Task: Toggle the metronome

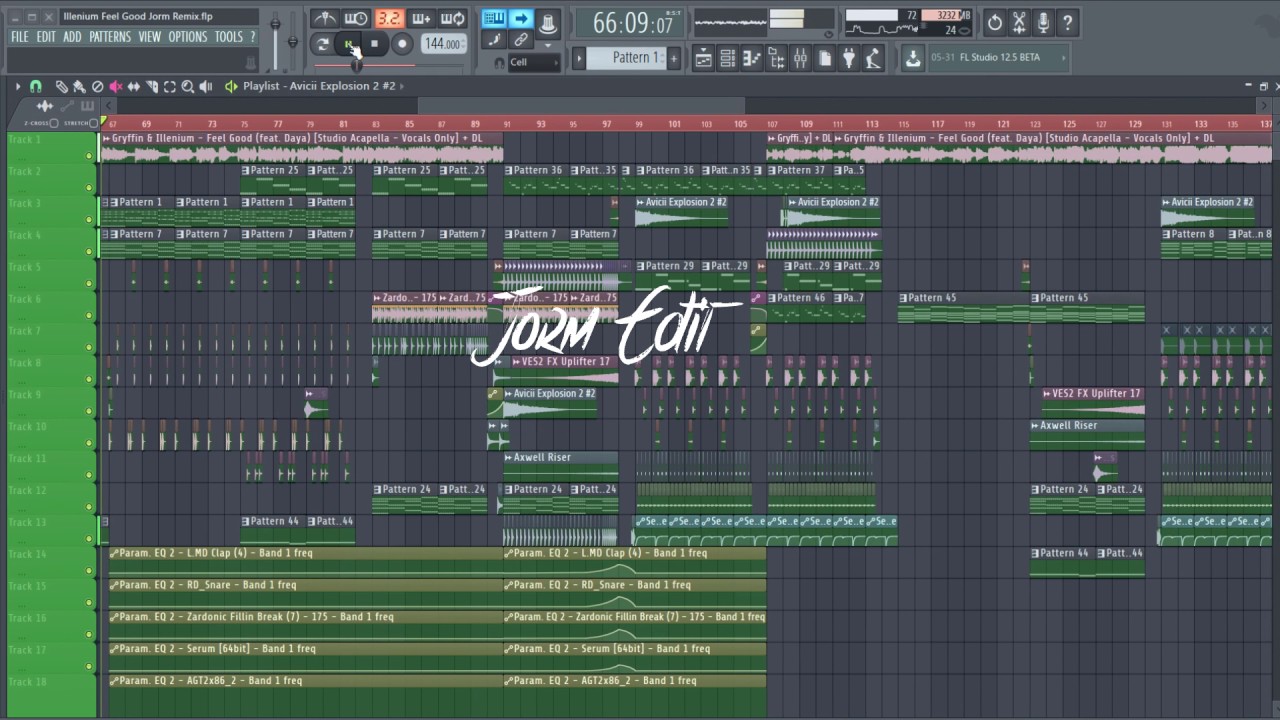Action: pyautogui.click(x=323, y=18)
